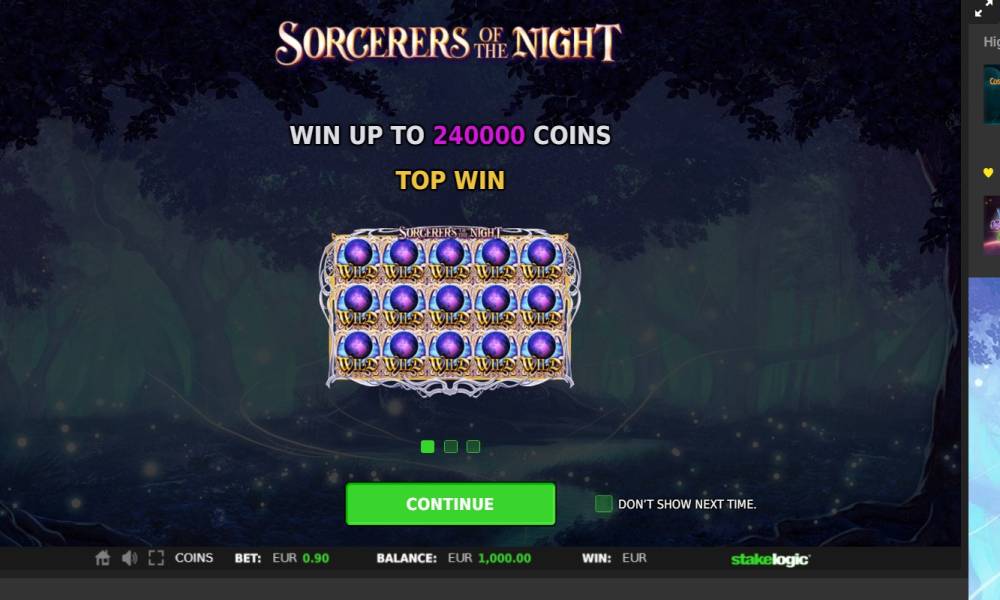The width and height of the screenshot is (1000, 600).
Task: Select the first intro slide indicator
Action: click(x=428, y=446)
